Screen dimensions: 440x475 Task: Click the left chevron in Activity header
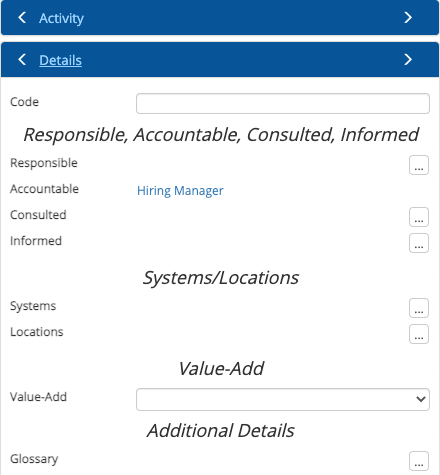tap(22, 17)
